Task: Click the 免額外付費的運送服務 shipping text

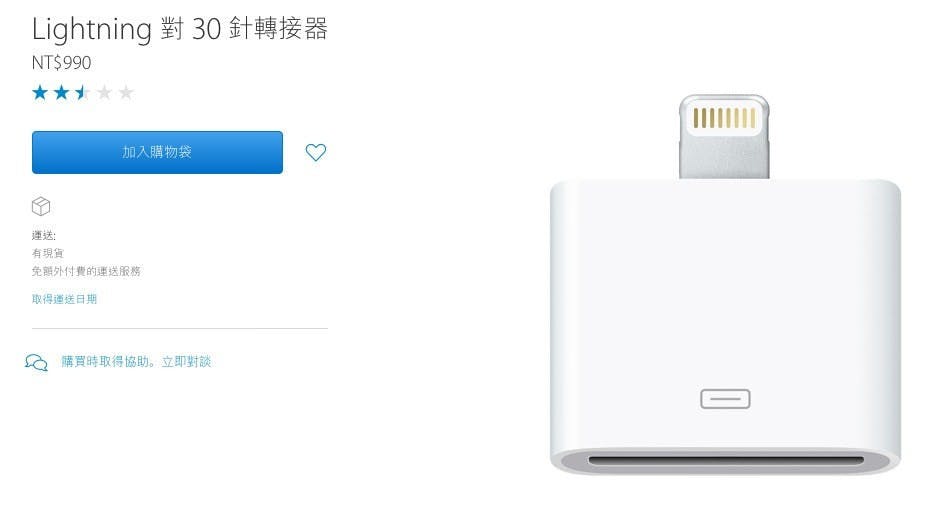Action: [86, 271]
